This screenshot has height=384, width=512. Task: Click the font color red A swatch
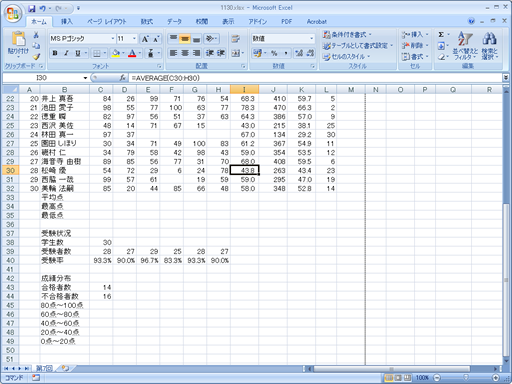[132, 53]
